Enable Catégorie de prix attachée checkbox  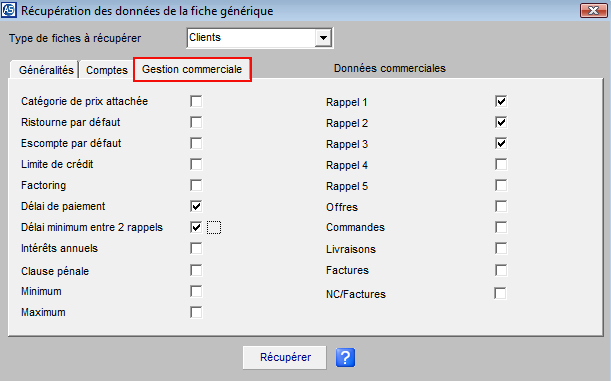tap(196, 101)
